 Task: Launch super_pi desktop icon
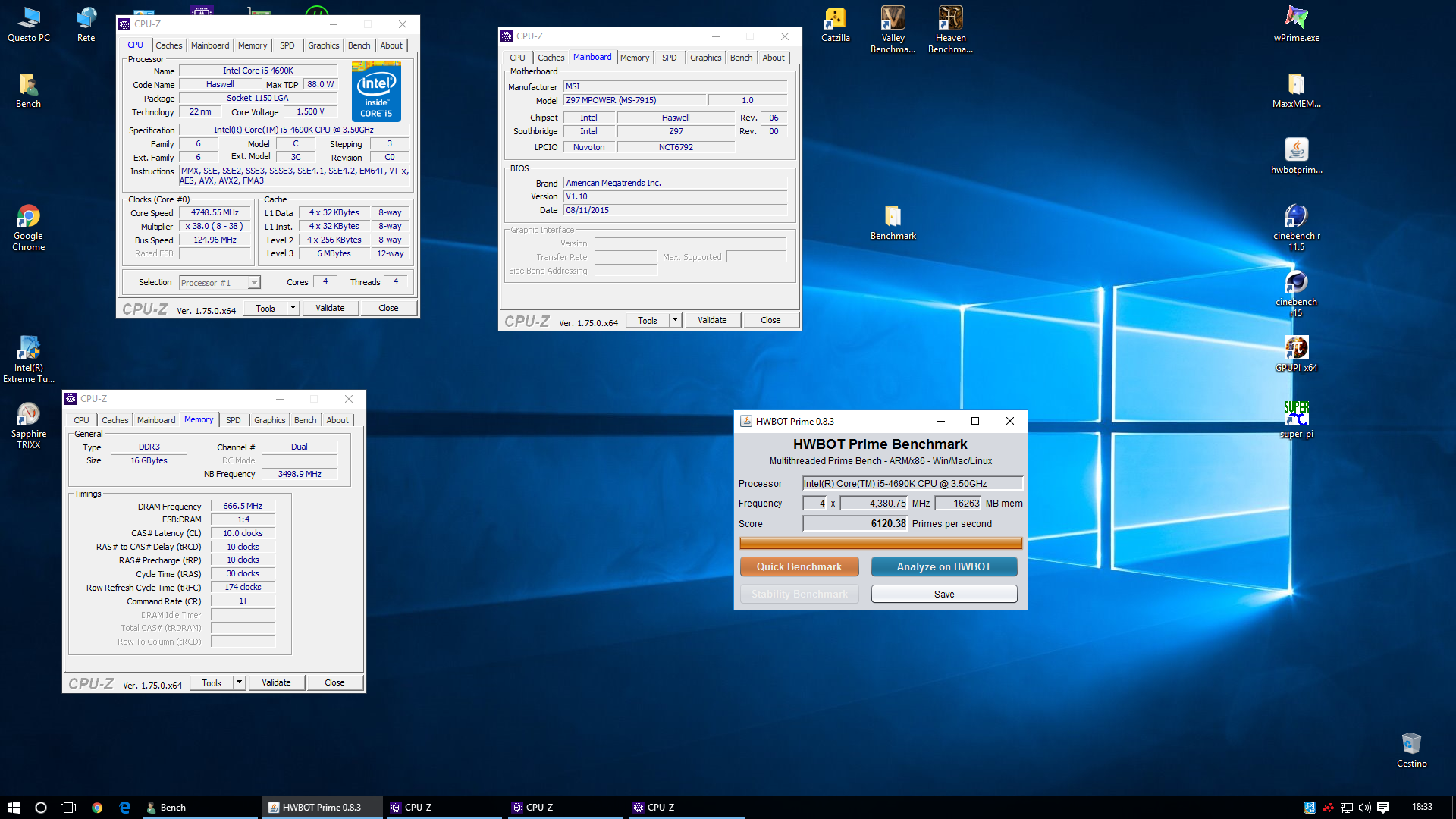tap(1297, 420)
